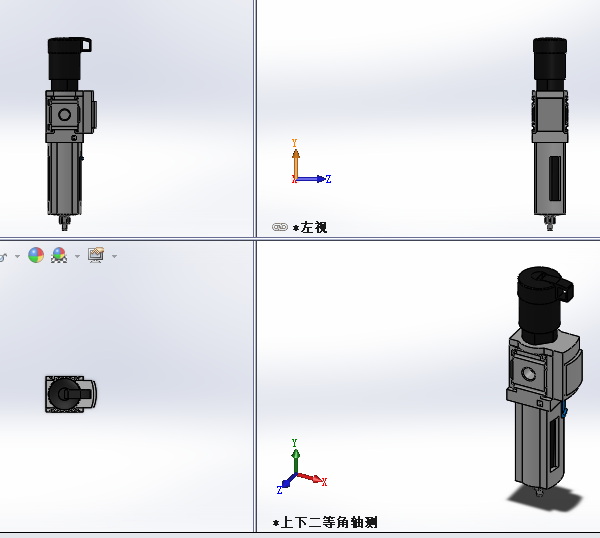Click the *上下二等角轴测 view label
The height and width of the screenshot is (538, 600).
pyautogui.click(x=325, y=522)
